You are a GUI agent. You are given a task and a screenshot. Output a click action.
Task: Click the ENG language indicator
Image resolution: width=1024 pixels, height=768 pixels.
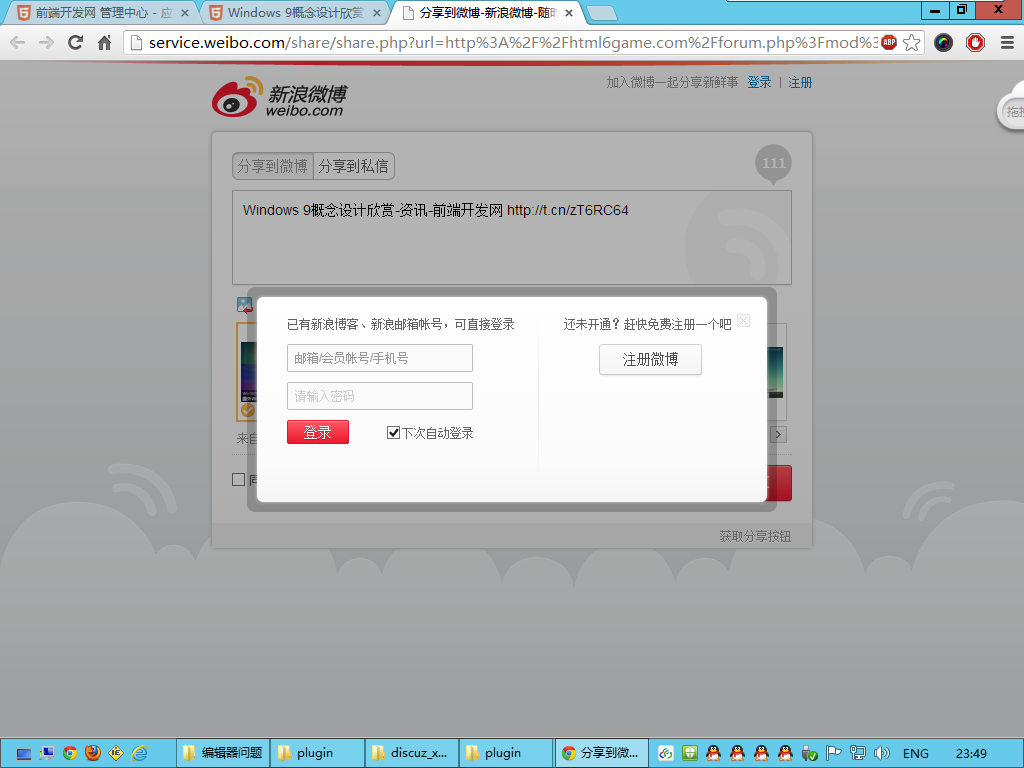click(916, 754)
